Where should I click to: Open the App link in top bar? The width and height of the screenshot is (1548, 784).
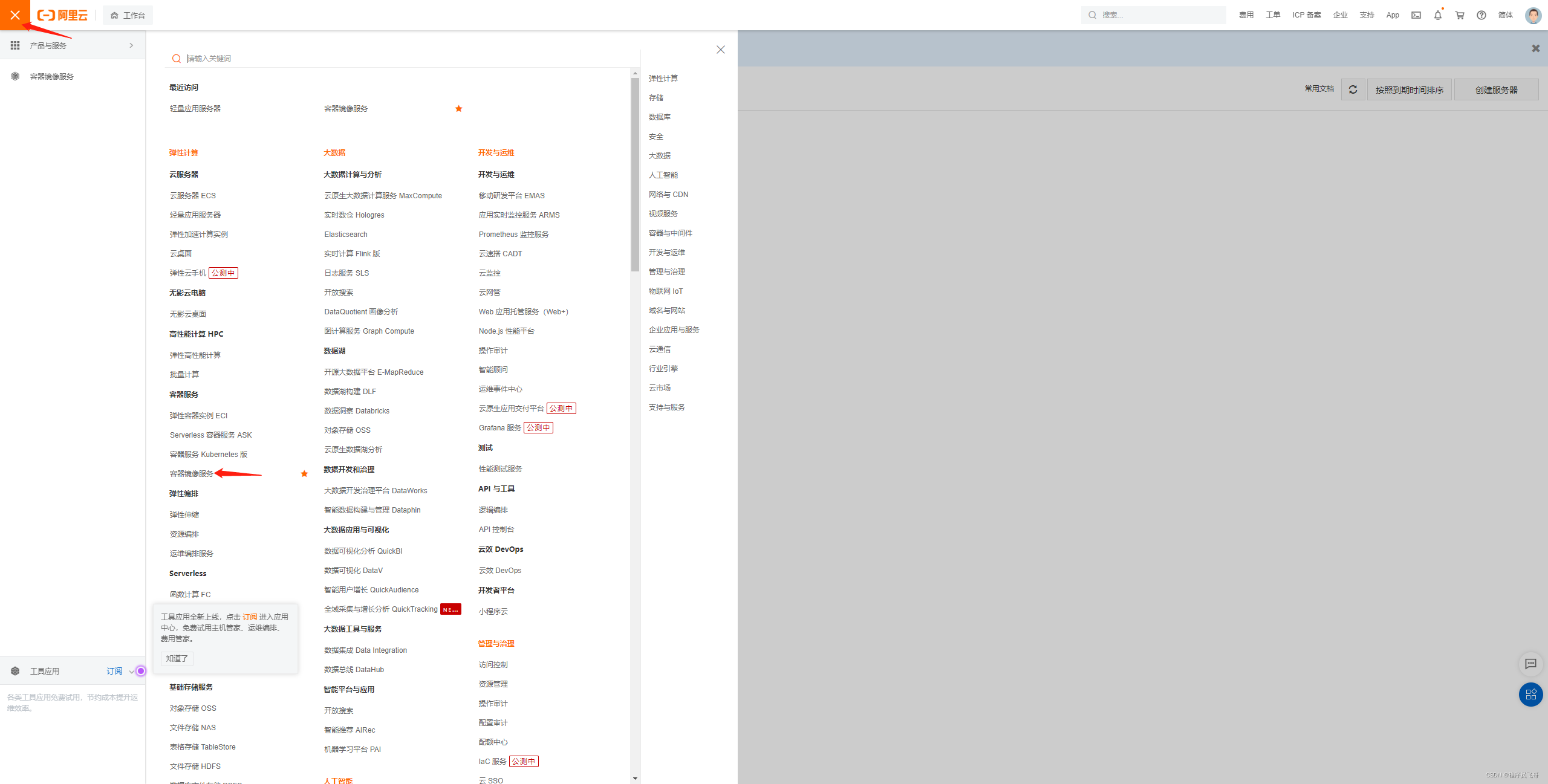1393,15
